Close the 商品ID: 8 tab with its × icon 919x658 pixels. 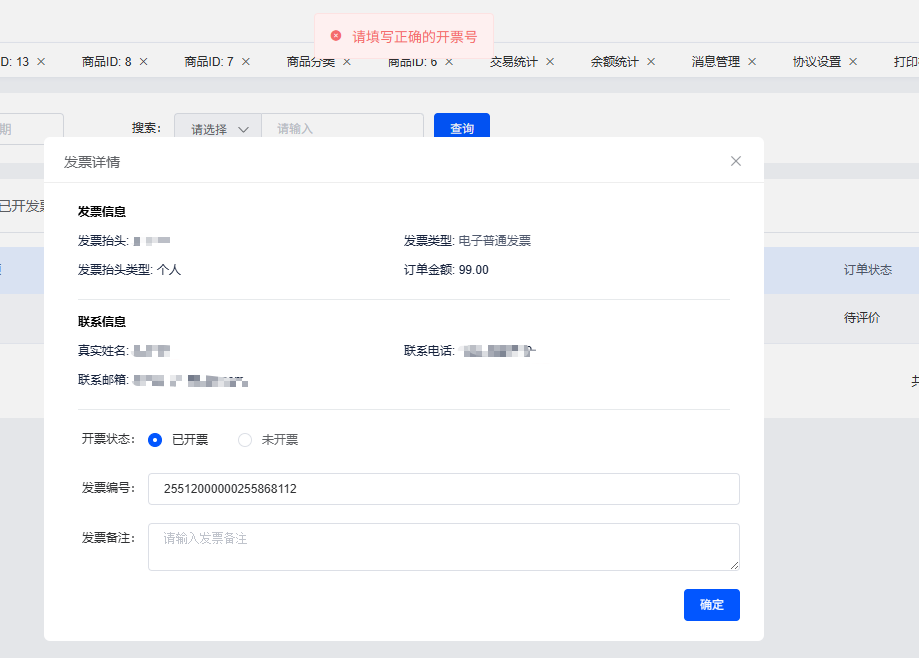pyautogui.click(x=141, y=61)
